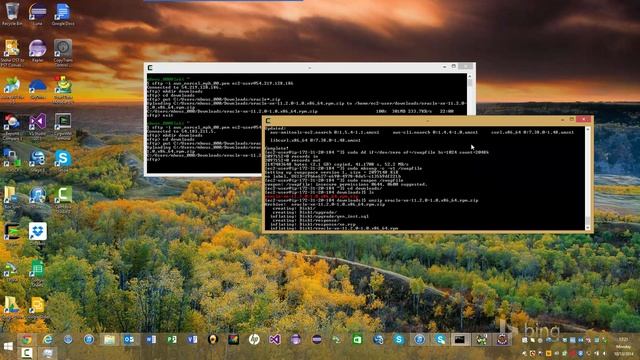Click the front terminal's vertical scrollbar
Screen dimensions: 640x360
point(588,178)
